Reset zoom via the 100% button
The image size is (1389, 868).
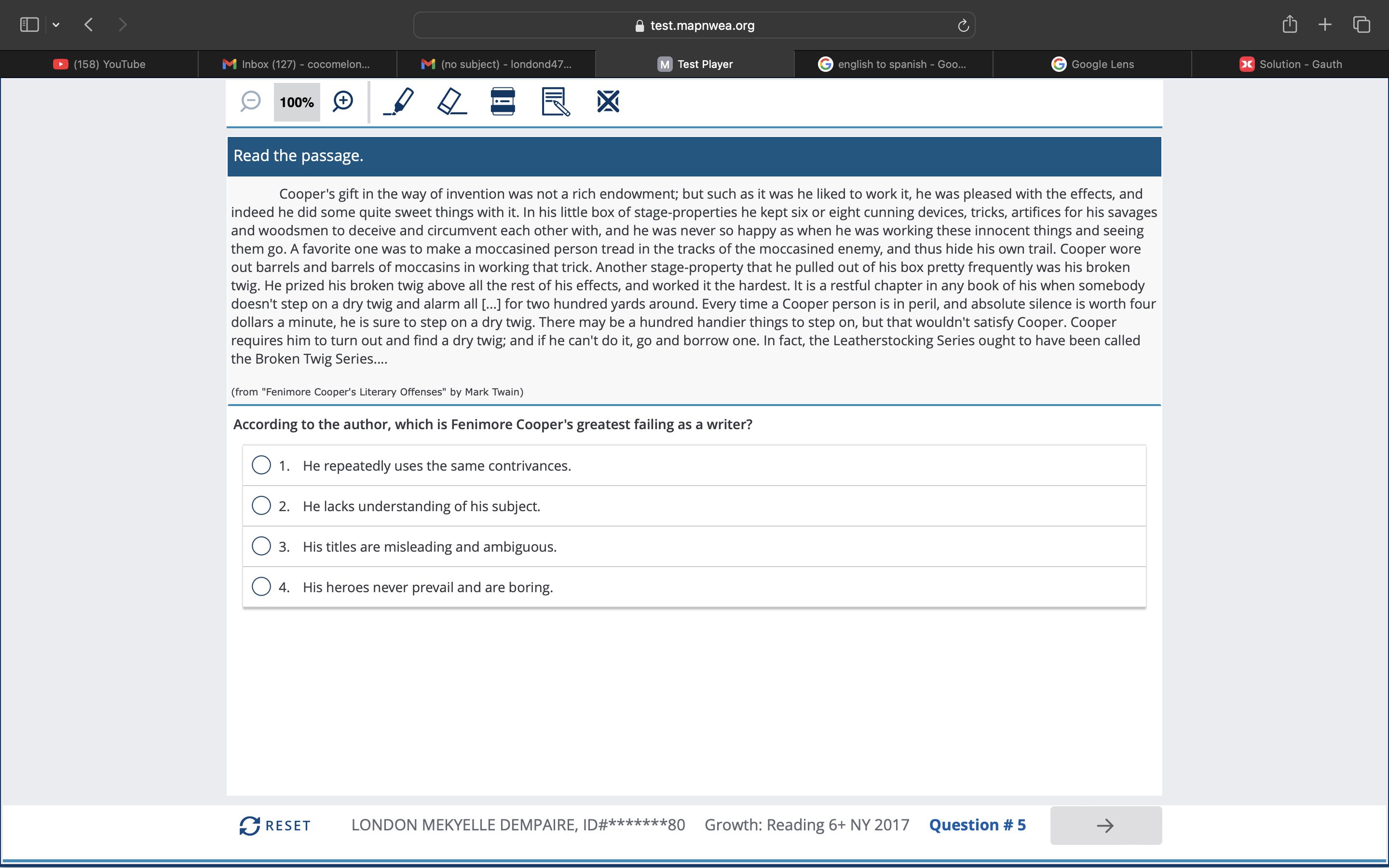pos(297,102)
